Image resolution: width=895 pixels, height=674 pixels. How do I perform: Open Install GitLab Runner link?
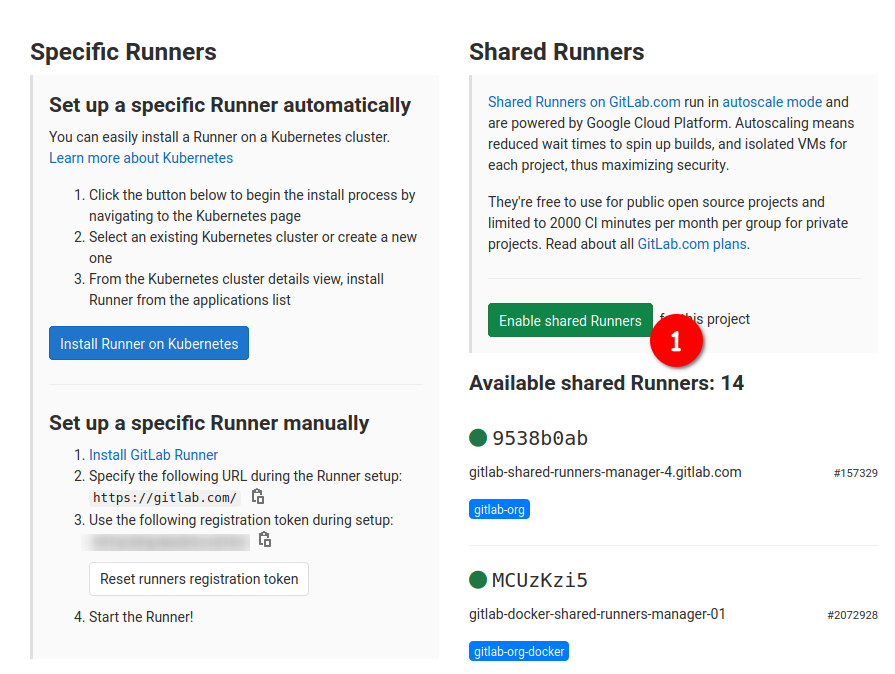[x=154, y=455]
